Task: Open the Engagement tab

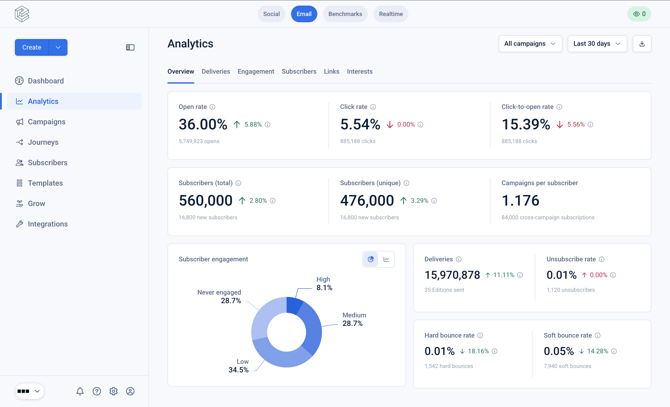Action: [256, 71]
